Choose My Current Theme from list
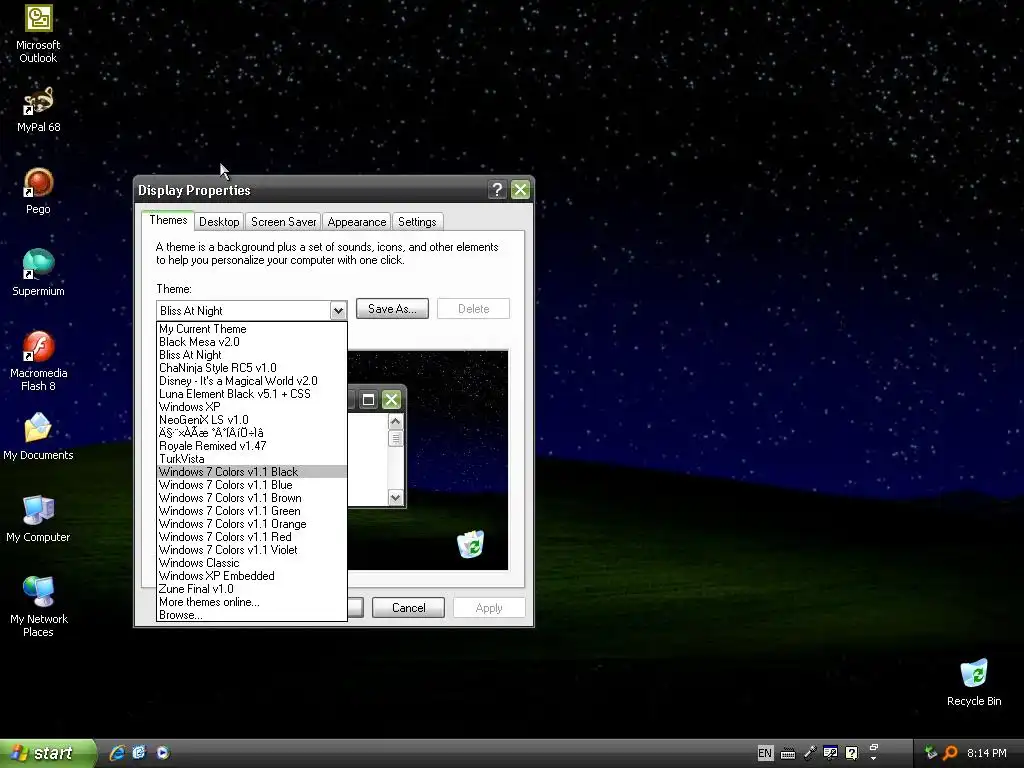This screenshot has height=768, width=1024. pyautogui.click(x=251, y=329)
